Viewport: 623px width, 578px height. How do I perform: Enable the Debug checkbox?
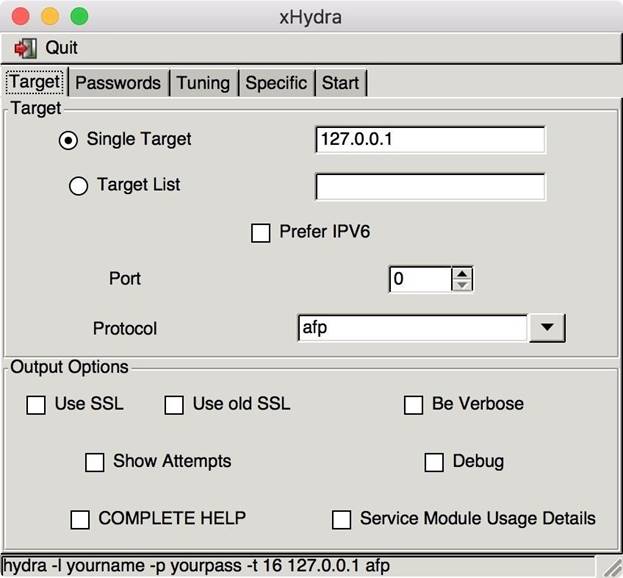pos(434,462)
